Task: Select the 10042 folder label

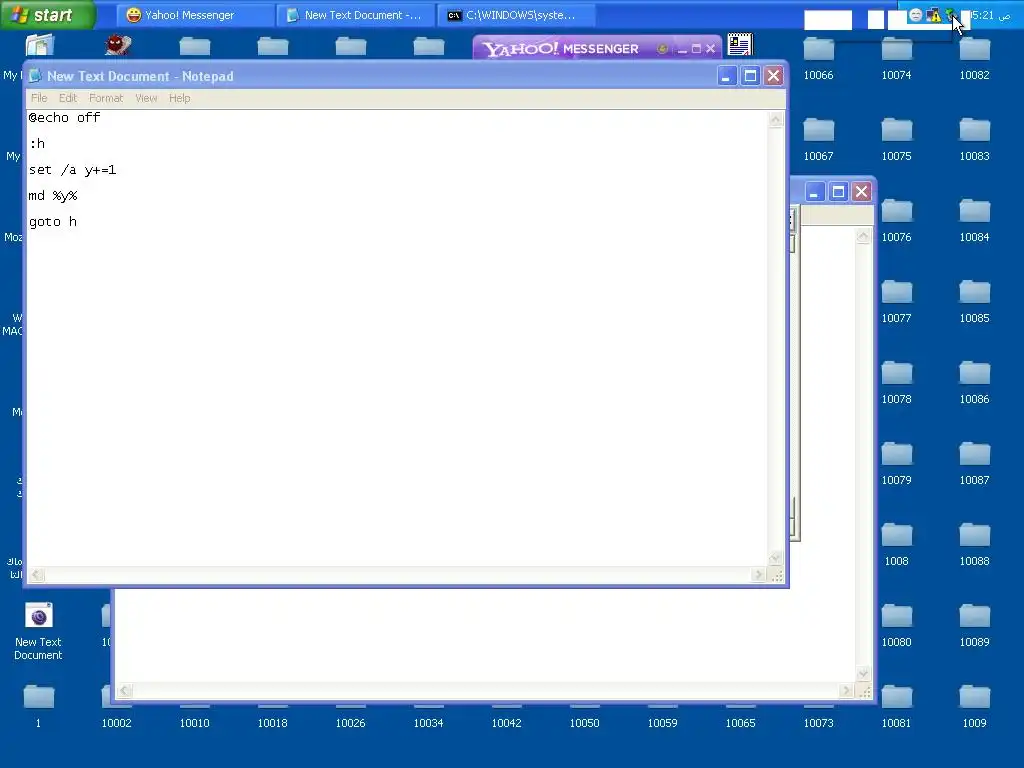Action: pyautogui.click(x=507, y=723)
